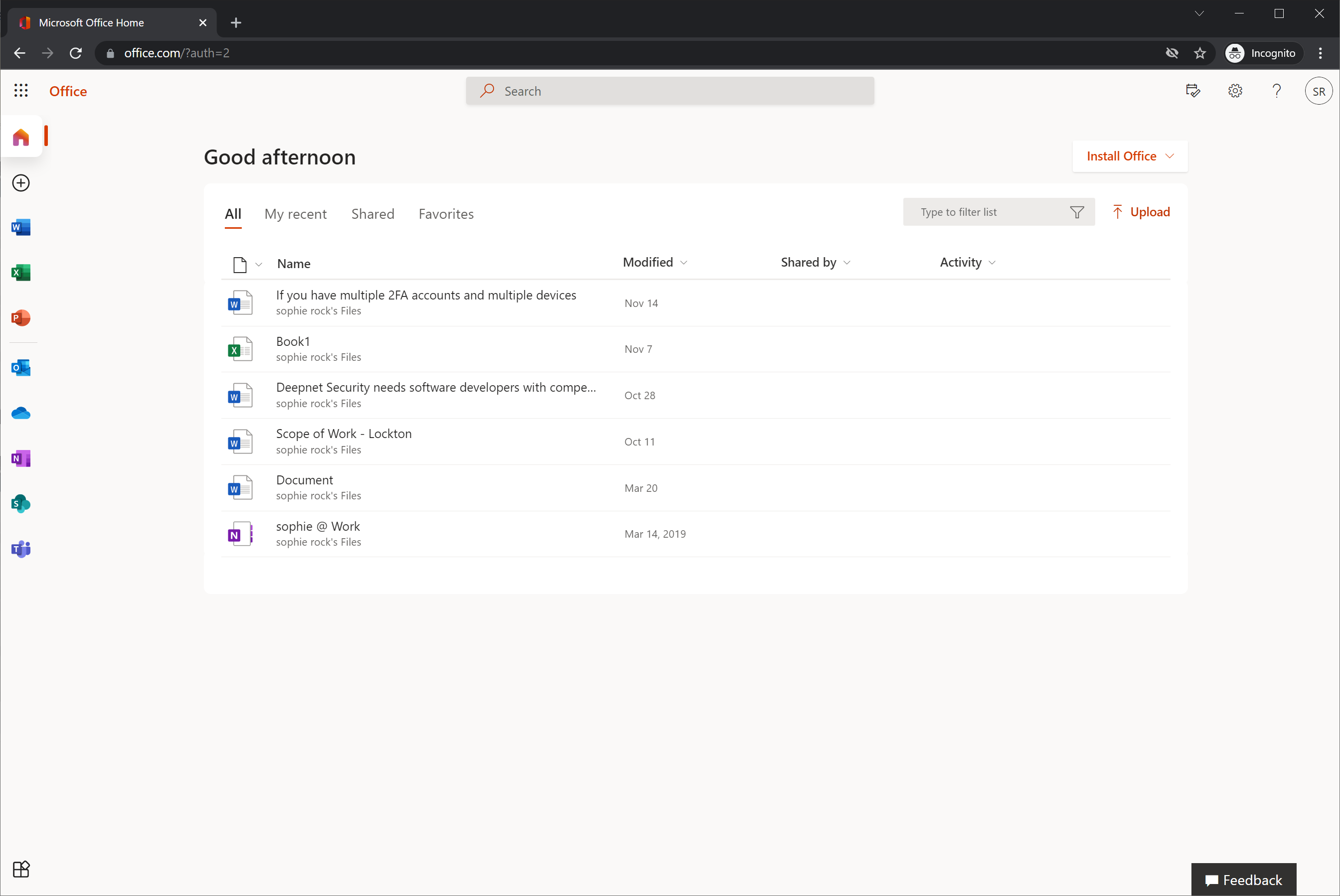Switch to the My recent tab

click(295, 214)
